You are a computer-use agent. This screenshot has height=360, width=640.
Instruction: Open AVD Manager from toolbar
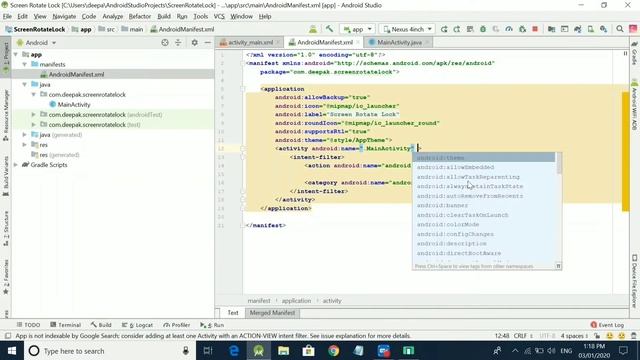click(x=591, y=29)
